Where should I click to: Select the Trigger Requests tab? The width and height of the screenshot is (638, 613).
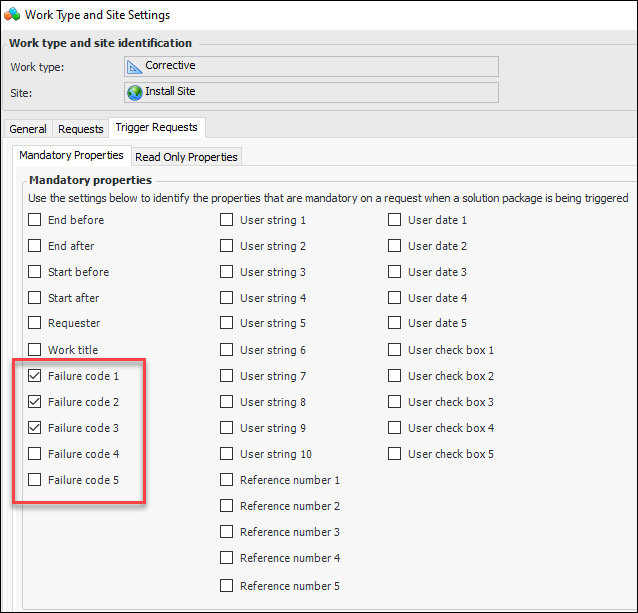157,128
